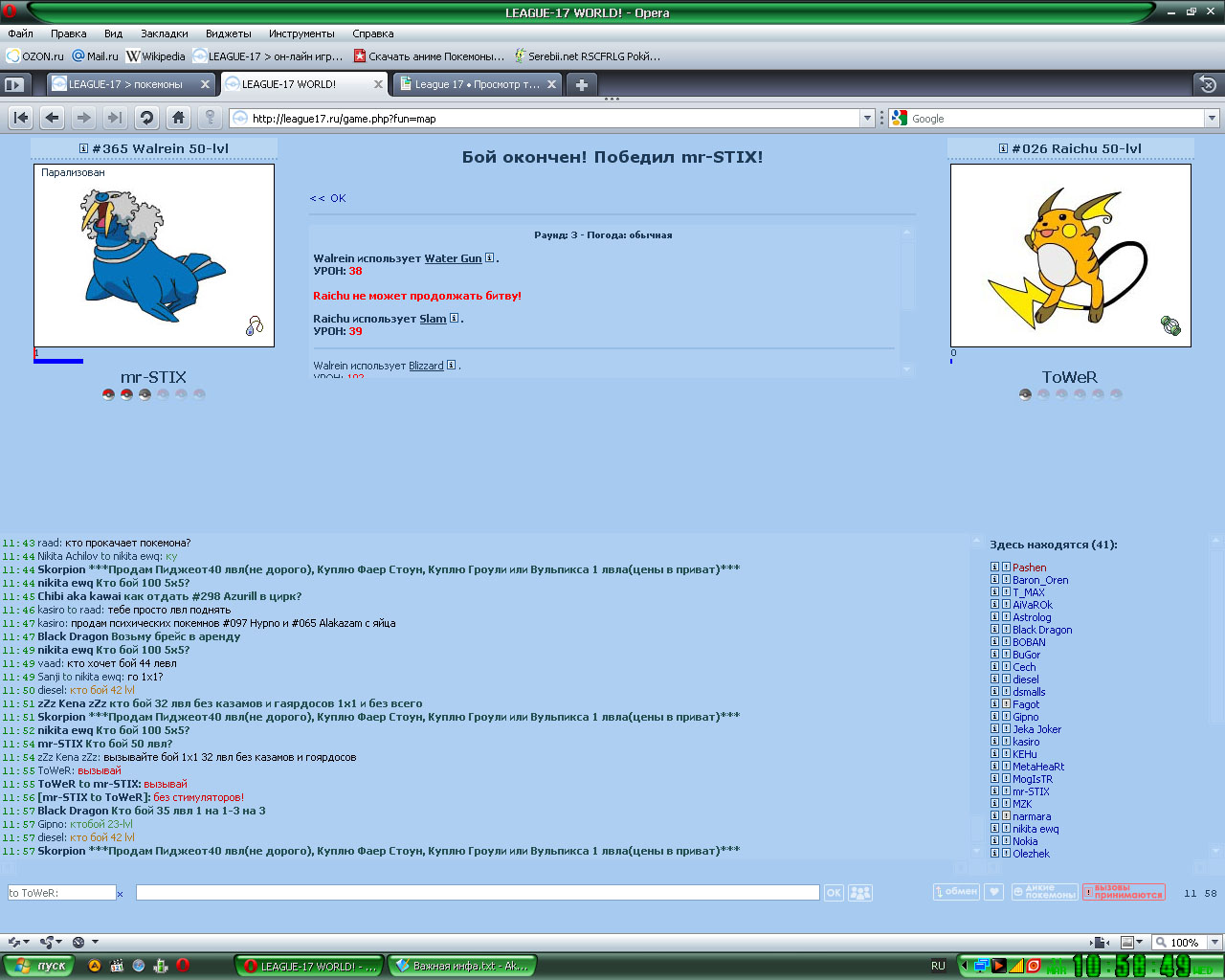Click the Forward navigation arrow
This screenshot has width=1225, height=980.
84,118
